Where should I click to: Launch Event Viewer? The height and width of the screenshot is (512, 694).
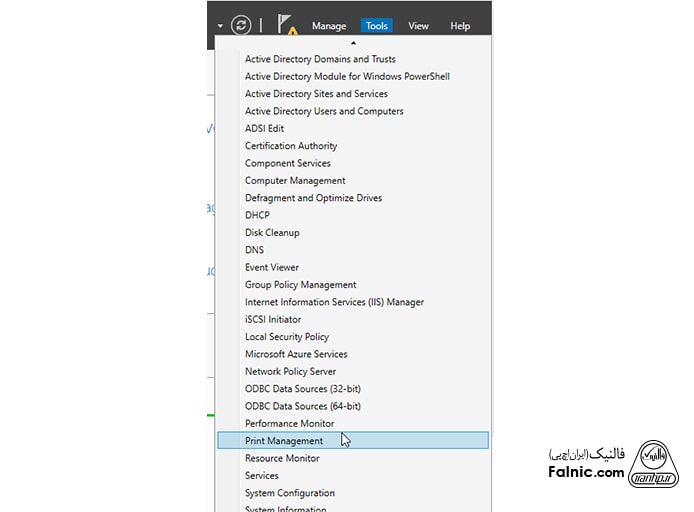[x=272, y=268]
